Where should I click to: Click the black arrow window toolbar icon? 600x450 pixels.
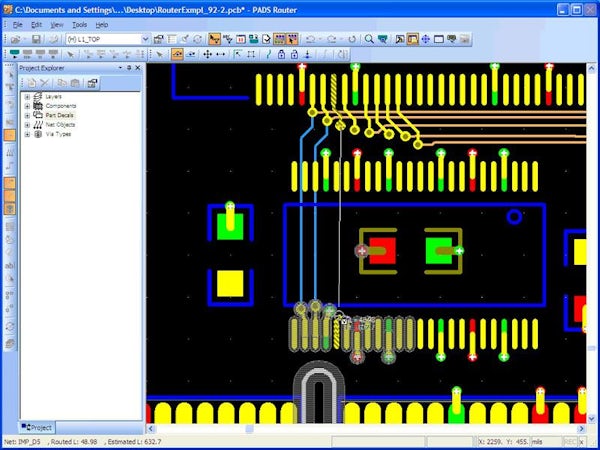(399, 39)
